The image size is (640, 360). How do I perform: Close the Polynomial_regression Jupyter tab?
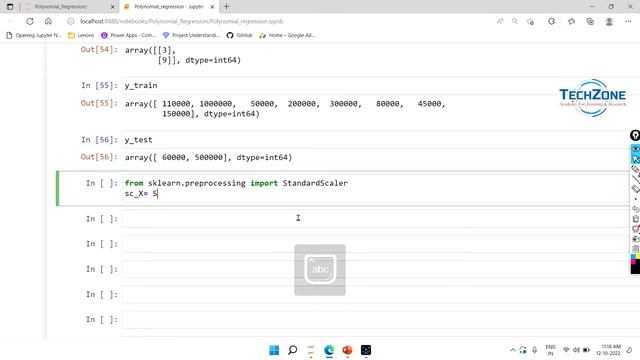(x=212, y=7)
